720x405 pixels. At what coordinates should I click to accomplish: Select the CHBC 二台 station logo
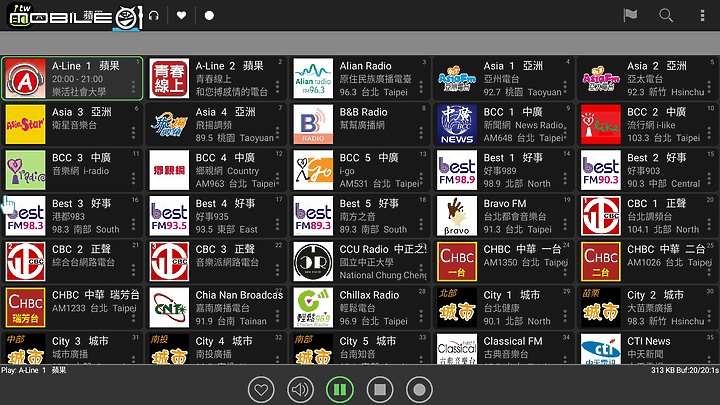[x=601, y=262]
